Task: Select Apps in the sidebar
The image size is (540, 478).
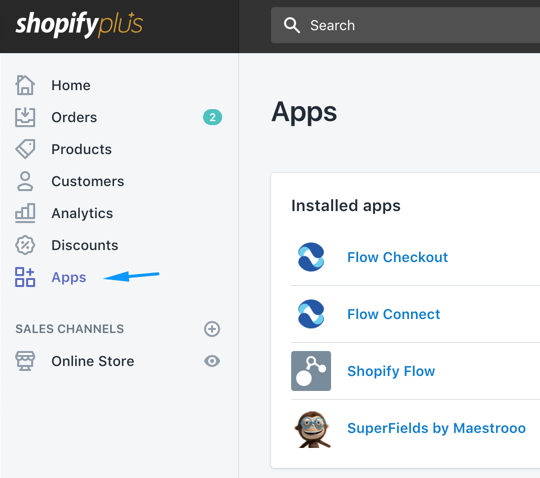Action: coord(69,278)
